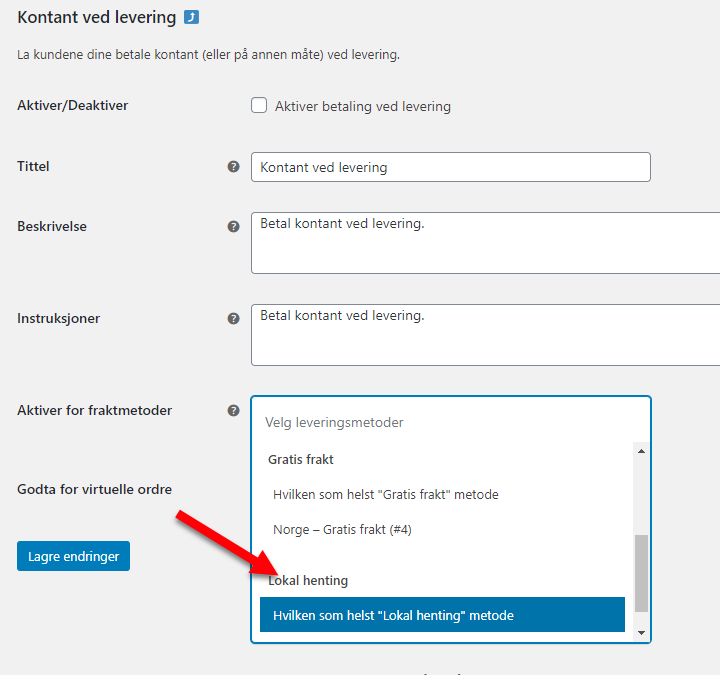Viewport: 720px width, 675px height.
Task: Click the help icon next to Tittel
Action: pyautogui.click(x=233, y=167)
